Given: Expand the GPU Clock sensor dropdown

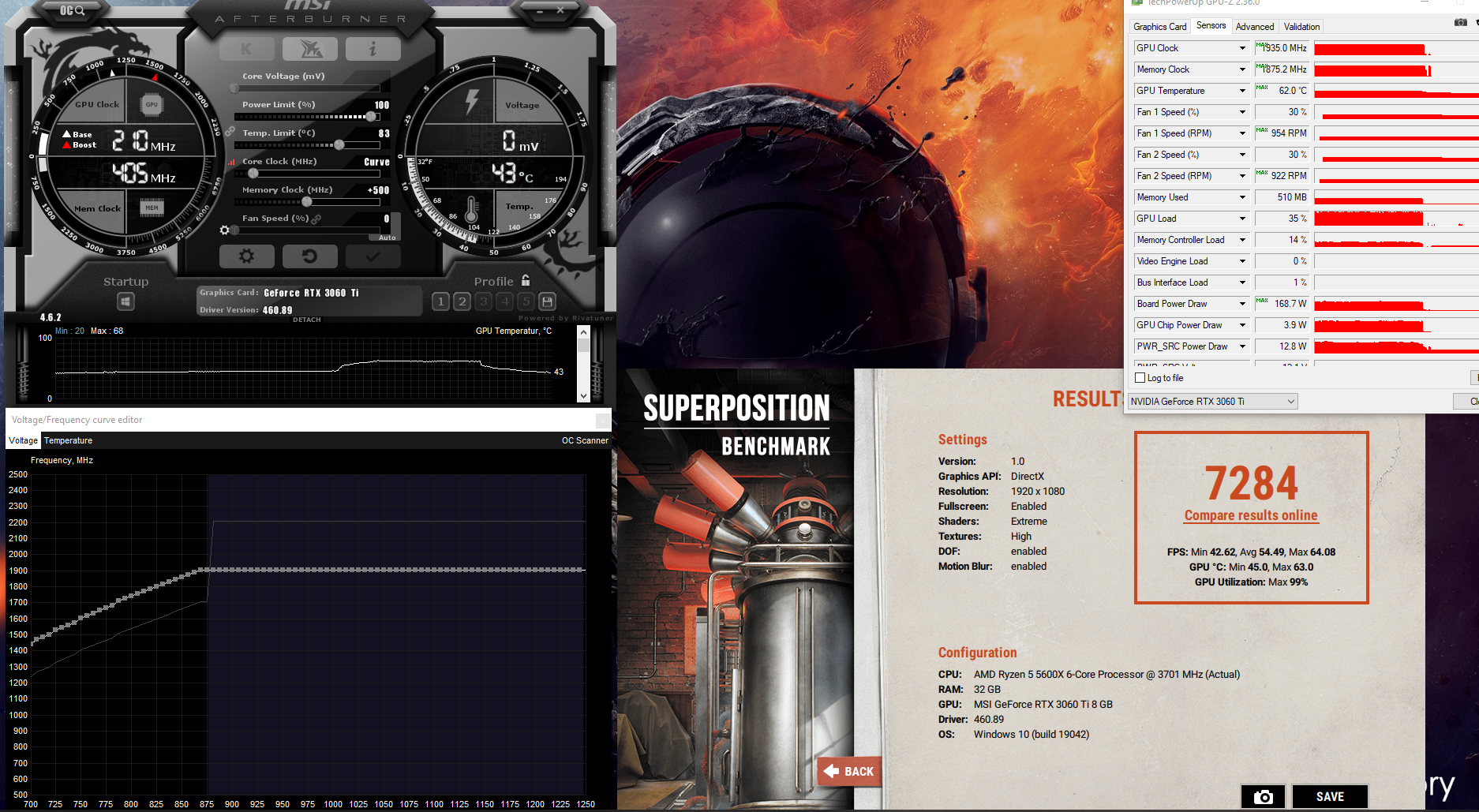Looking at the screenshot, I should [x=1242, y=48].
